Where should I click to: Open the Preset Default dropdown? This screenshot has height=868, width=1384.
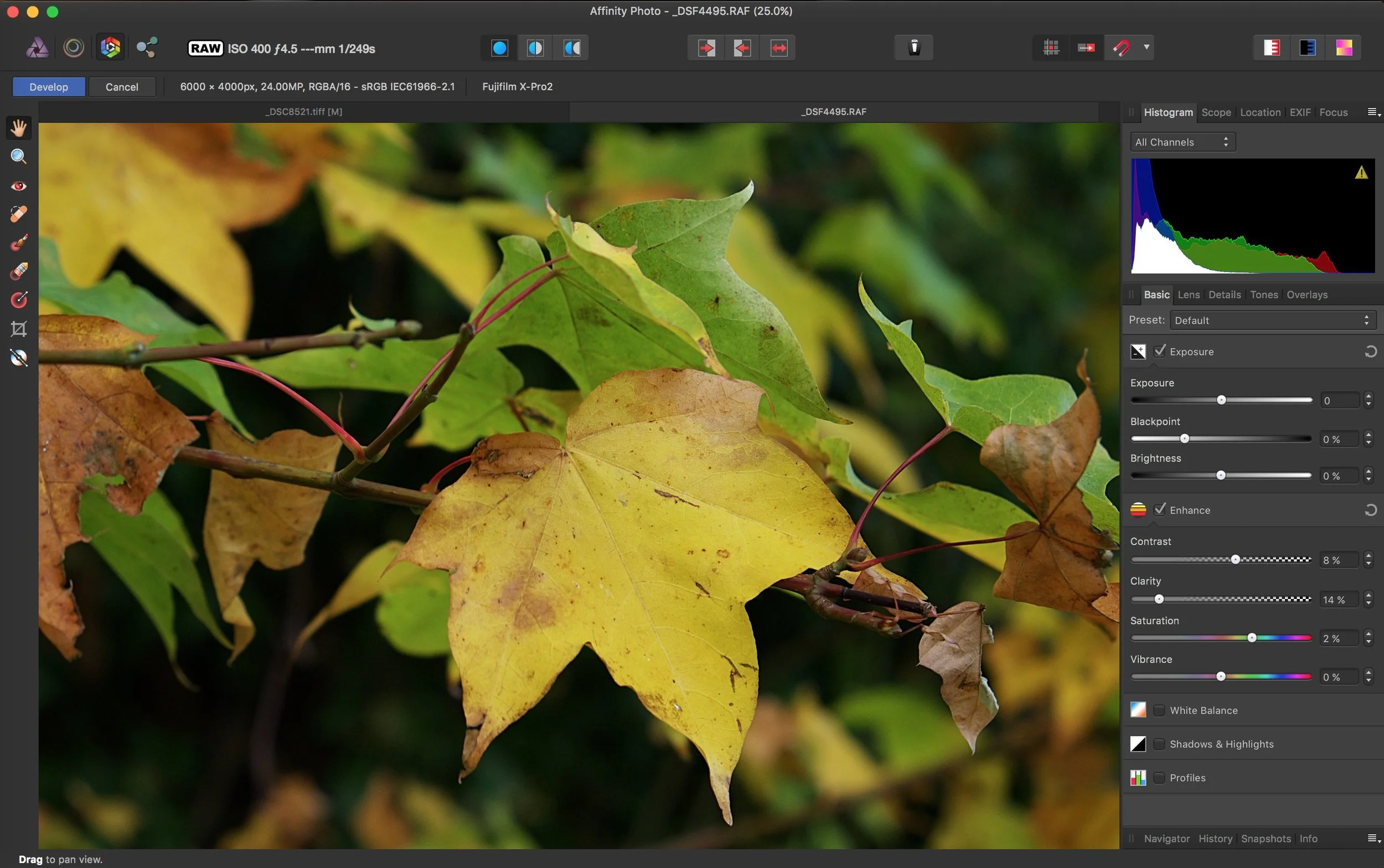pos(1272,321)
